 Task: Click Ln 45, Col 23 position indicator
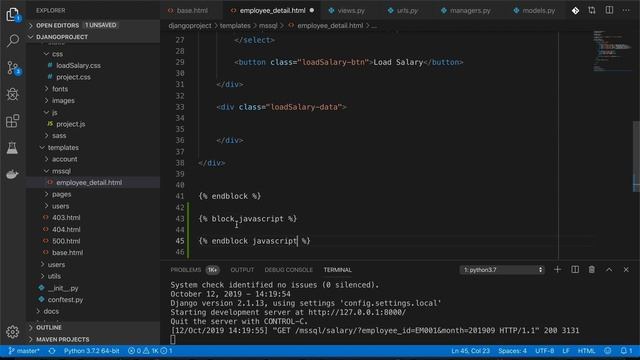point(470,351)
